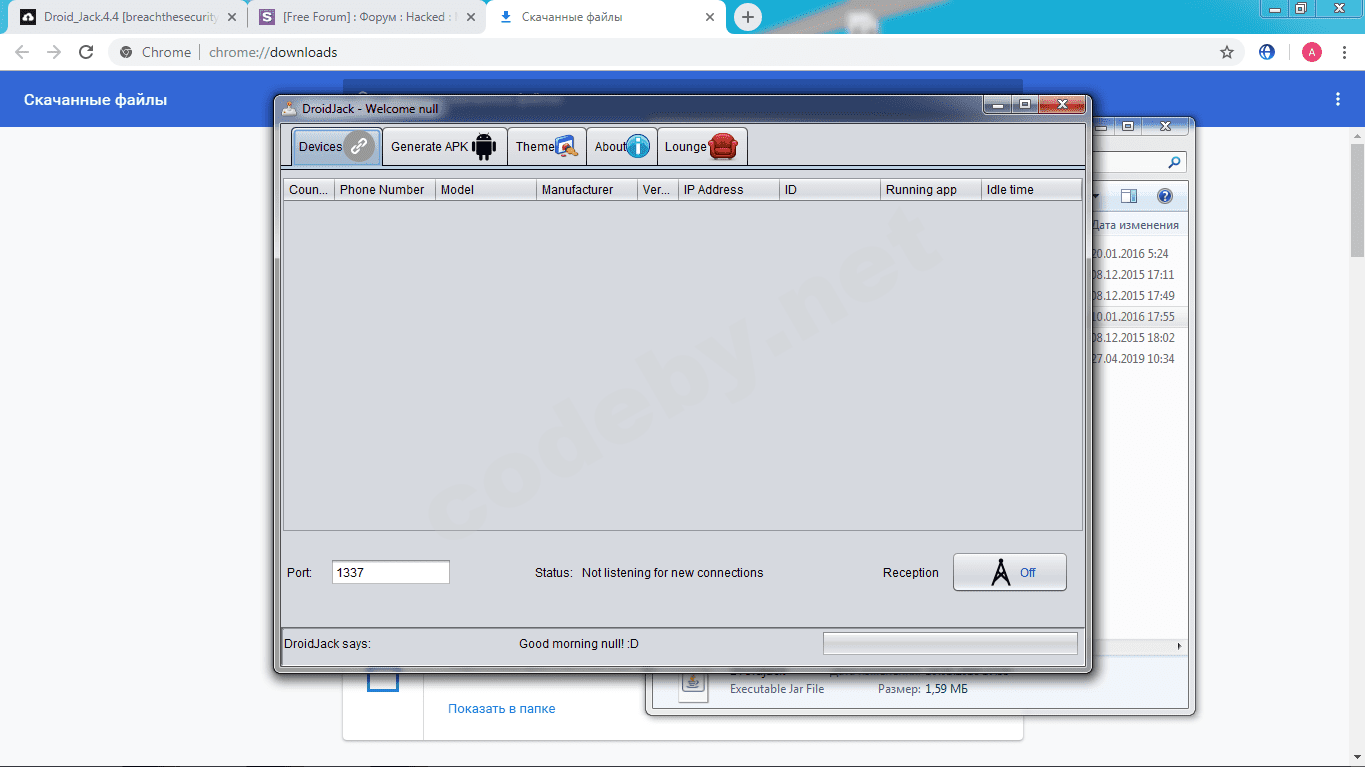The width and height of the screenshot is (1365, 767).
Task: Click the truncated Country column header
Action: pos(309,189)
